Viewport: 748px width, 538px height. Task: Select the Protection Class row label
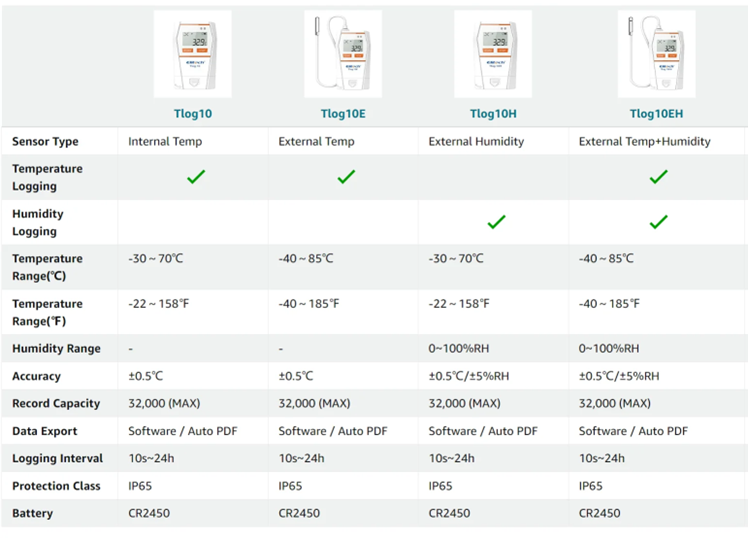tap(56, 486)
